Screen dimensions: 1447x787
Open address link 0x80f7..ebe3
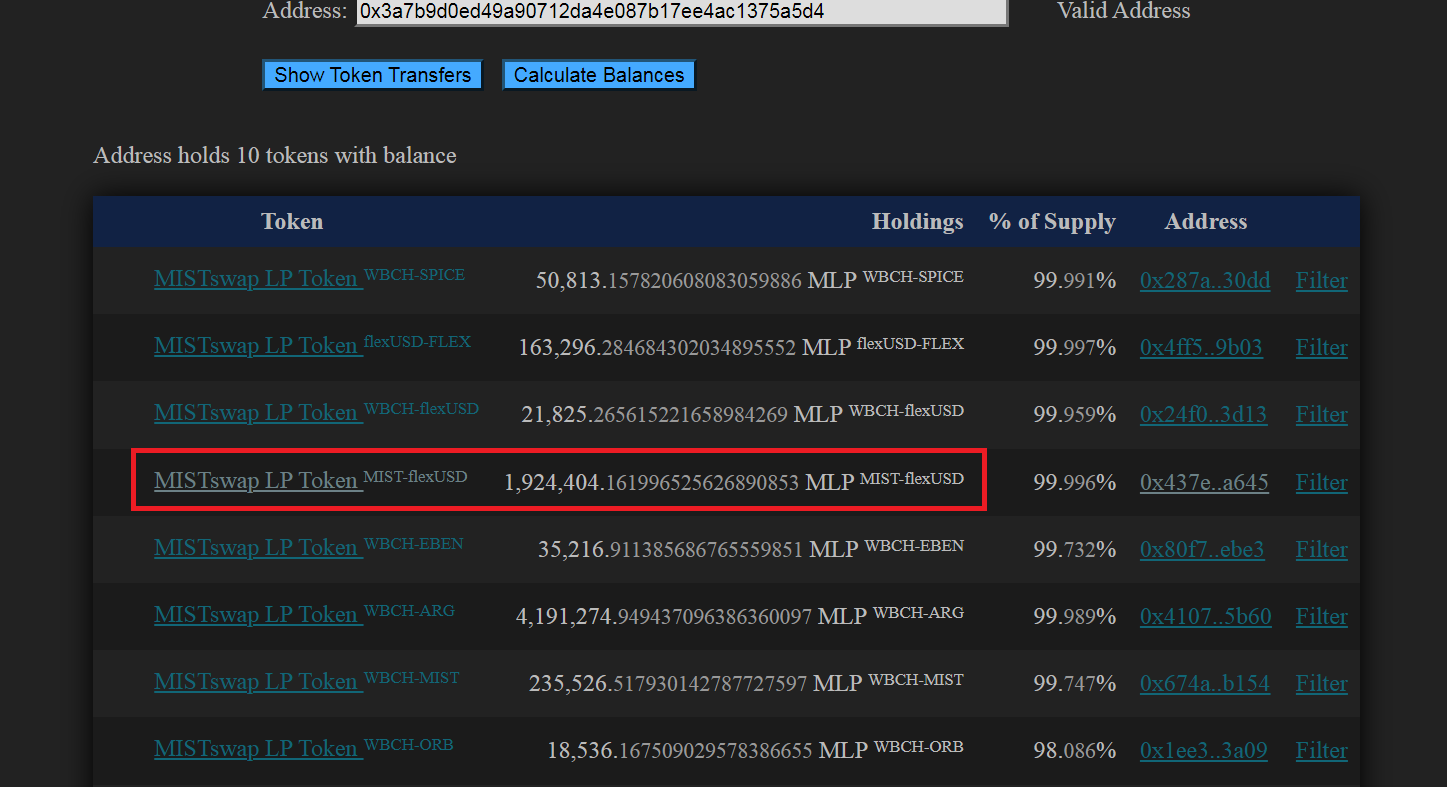pyautogui.click(x=1202, y=549)
